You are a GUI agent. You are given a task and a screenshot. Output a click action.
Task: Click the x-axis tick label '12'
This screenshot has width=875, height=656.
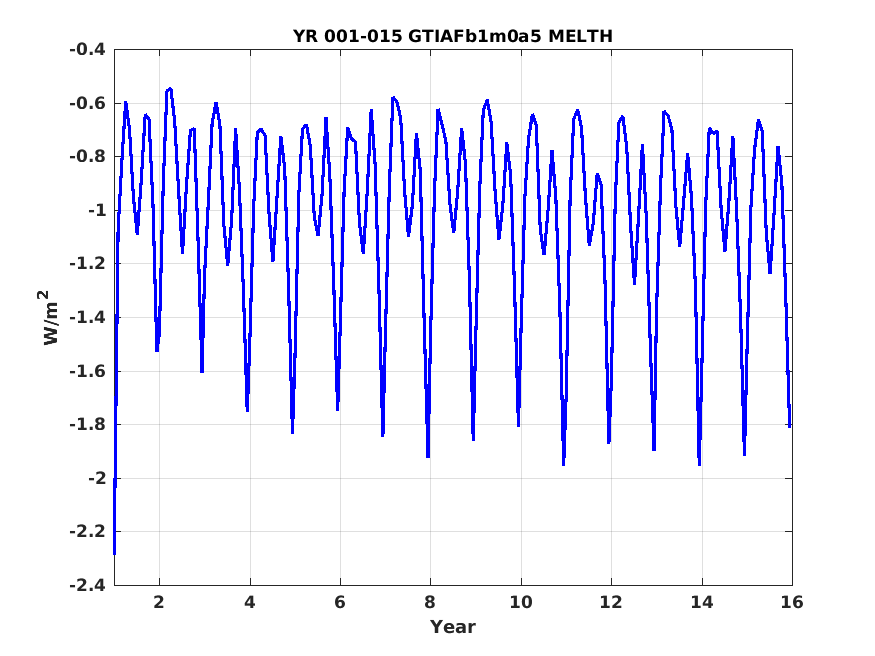pyautogui.click(x=611, y=602)
